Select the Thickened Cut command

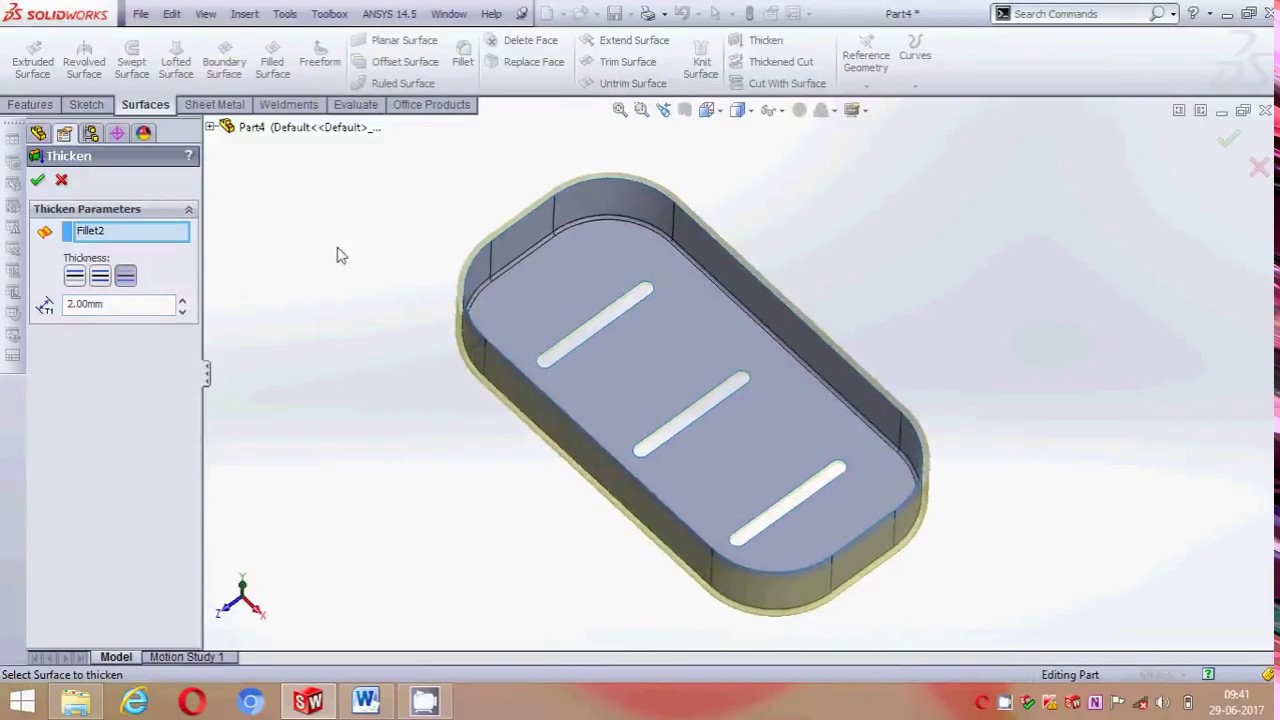tap(771, 62)
